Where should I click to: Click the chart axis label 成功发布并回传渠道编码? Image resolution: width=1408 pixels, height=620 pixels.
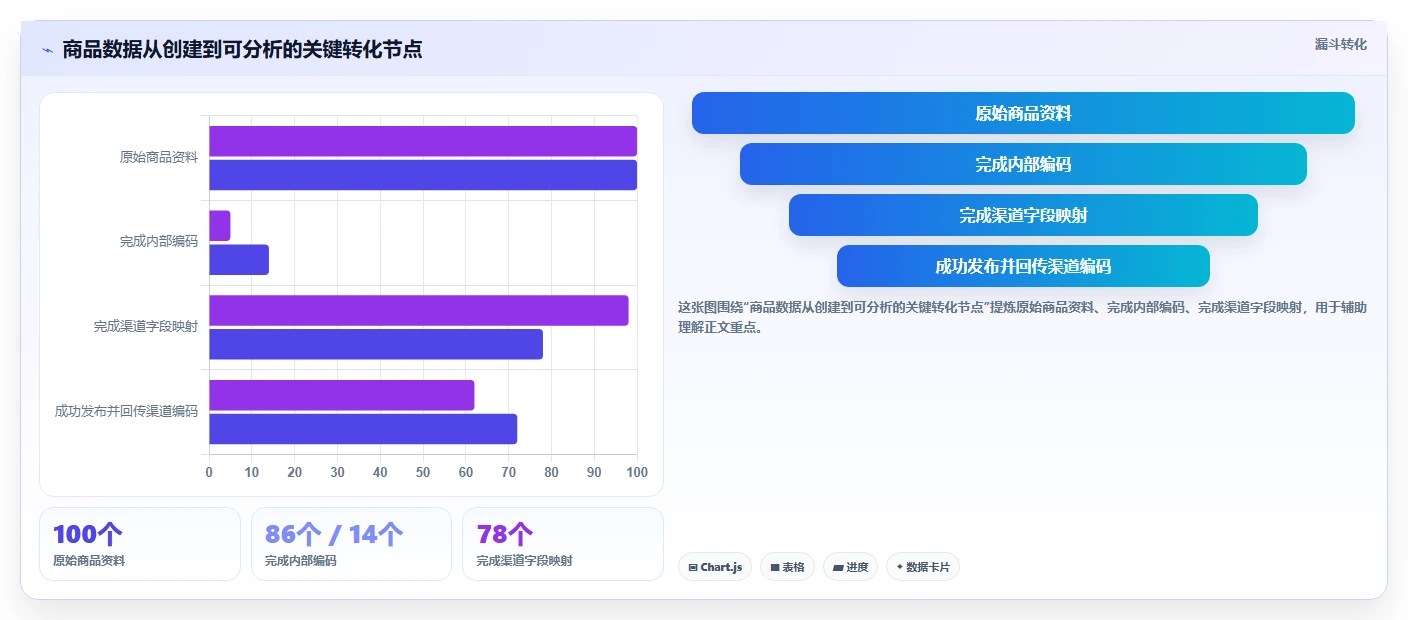(x=126, y=411)
